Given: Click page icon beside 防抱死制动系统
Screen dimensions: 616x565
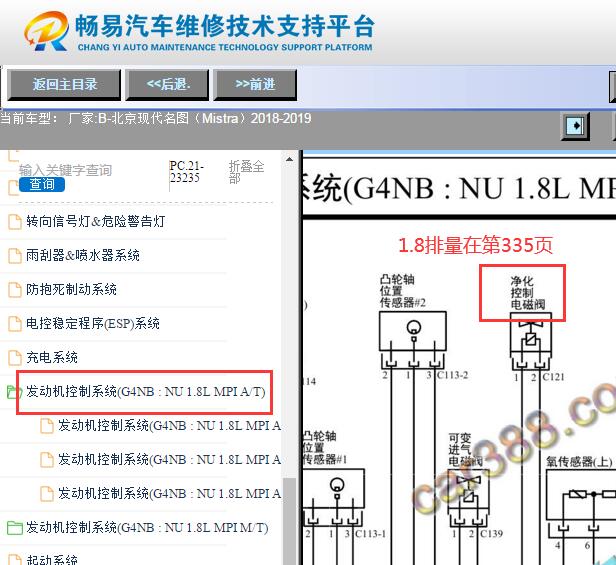Looking at the screenshot, I should point(15,290).
